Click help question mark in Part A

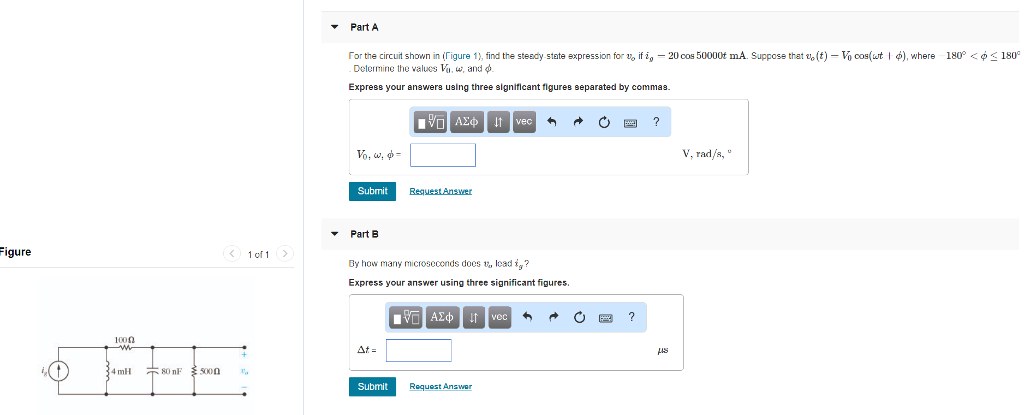pyautogui.click(x=656, y=122)
